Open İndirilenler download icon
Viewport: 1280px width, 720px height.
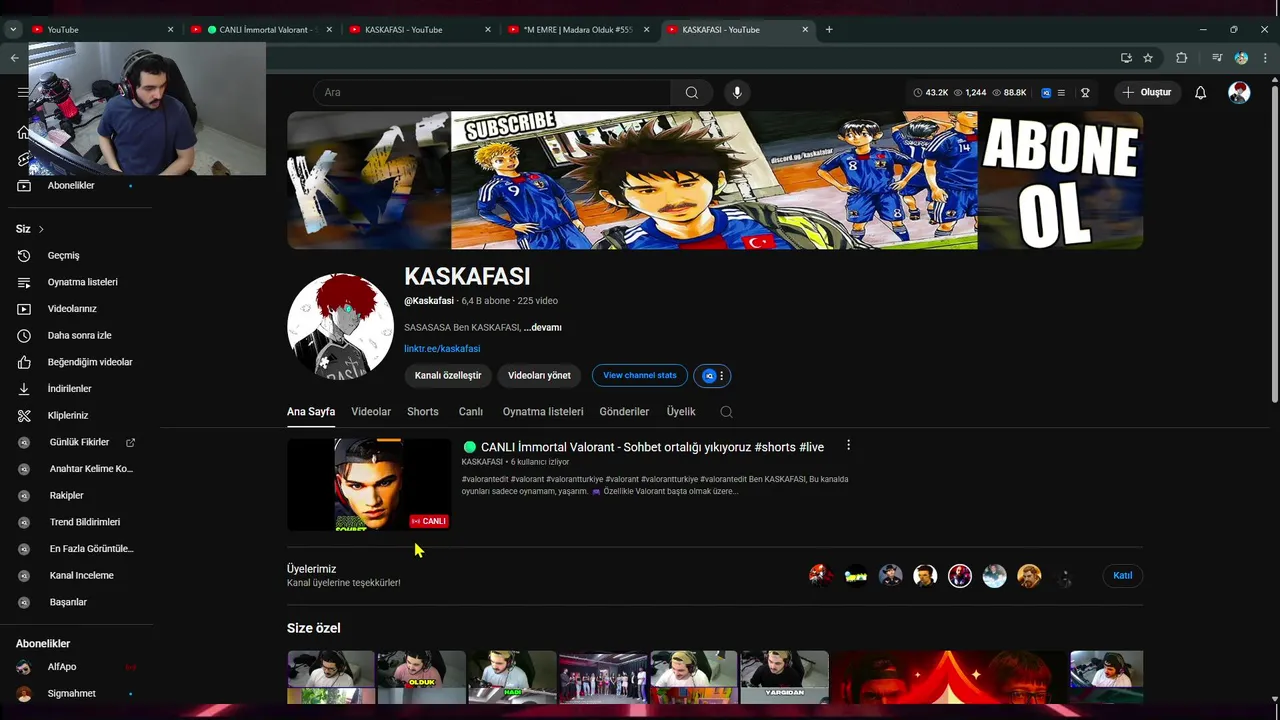point(24,389)
